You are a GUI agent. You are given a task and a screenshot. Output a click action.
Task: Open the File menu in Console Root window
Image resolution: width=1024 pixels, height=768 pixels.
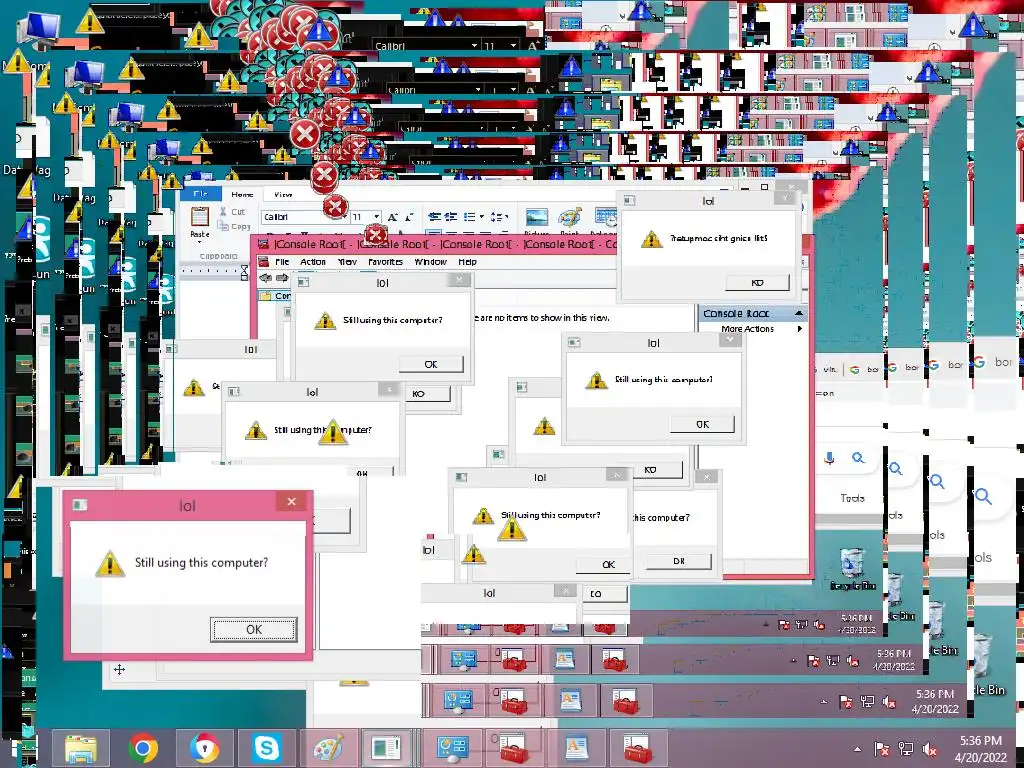coord(281,261)
